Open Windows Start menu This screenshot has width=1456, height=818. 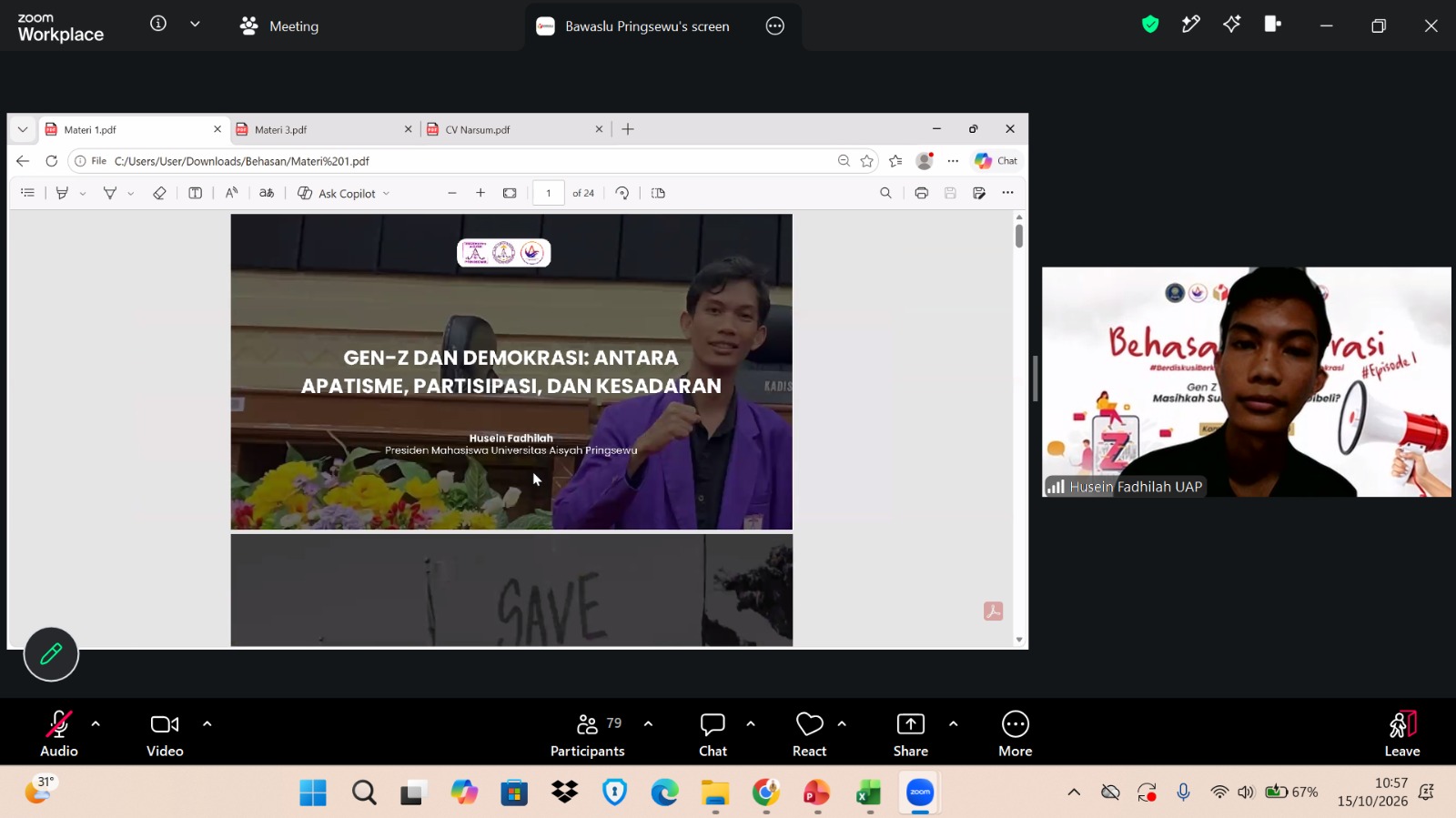click(313, 793)
